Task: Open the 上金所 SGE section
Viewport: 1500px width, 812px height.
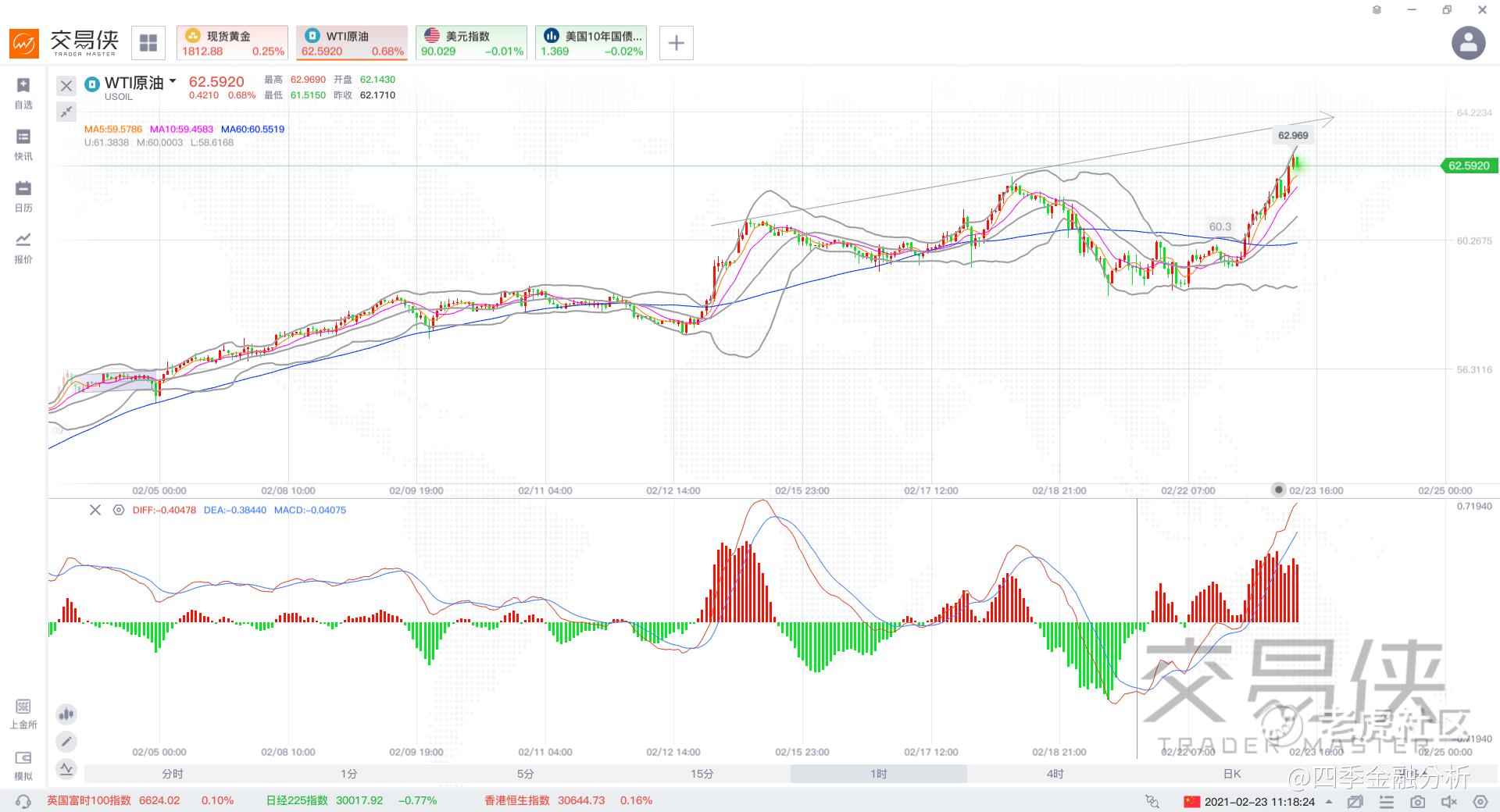Action: pyautogui.click(x=23, y=714)
